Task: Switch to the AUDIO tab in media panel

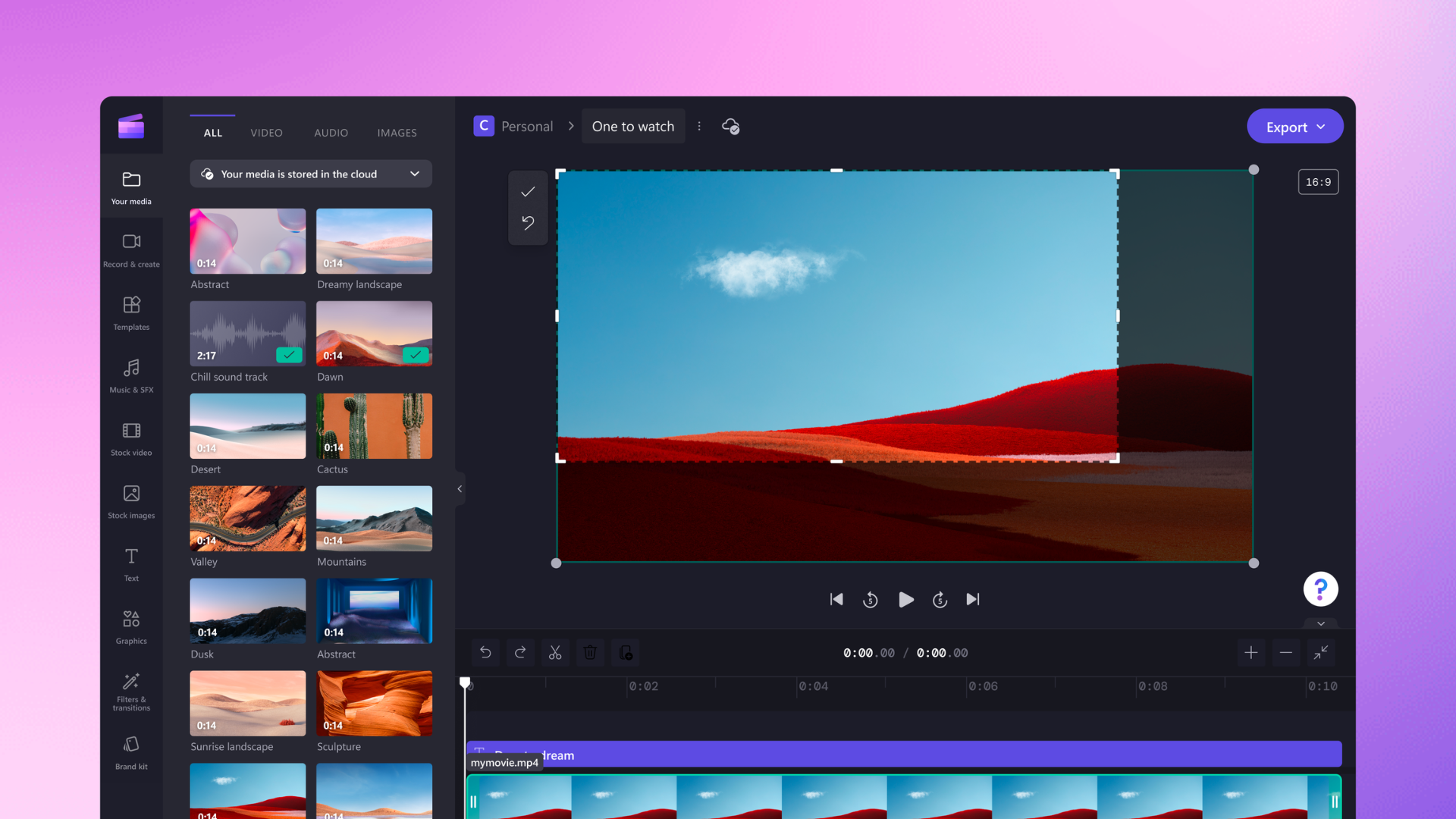Action: coord(330,132)
